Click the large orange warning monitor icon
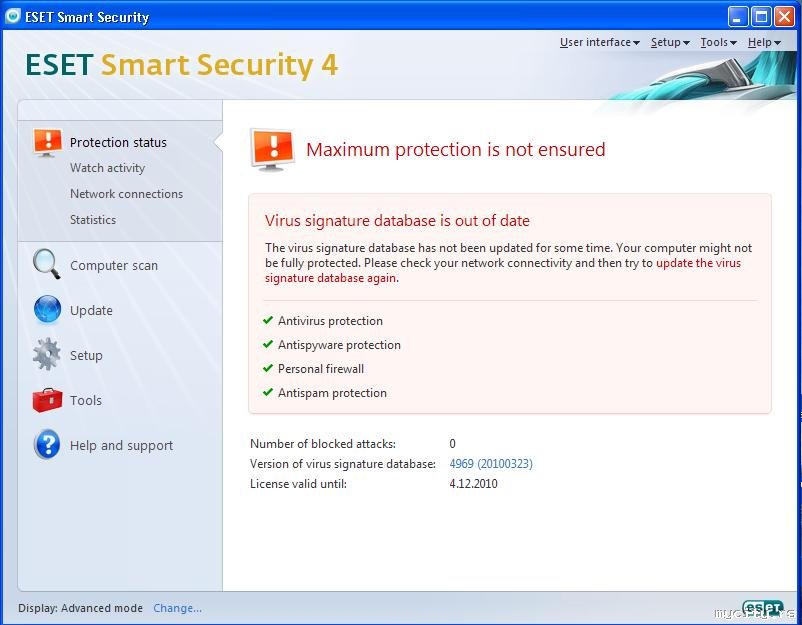The width and height of the screenshot is (802, 625). coord(272,149)
